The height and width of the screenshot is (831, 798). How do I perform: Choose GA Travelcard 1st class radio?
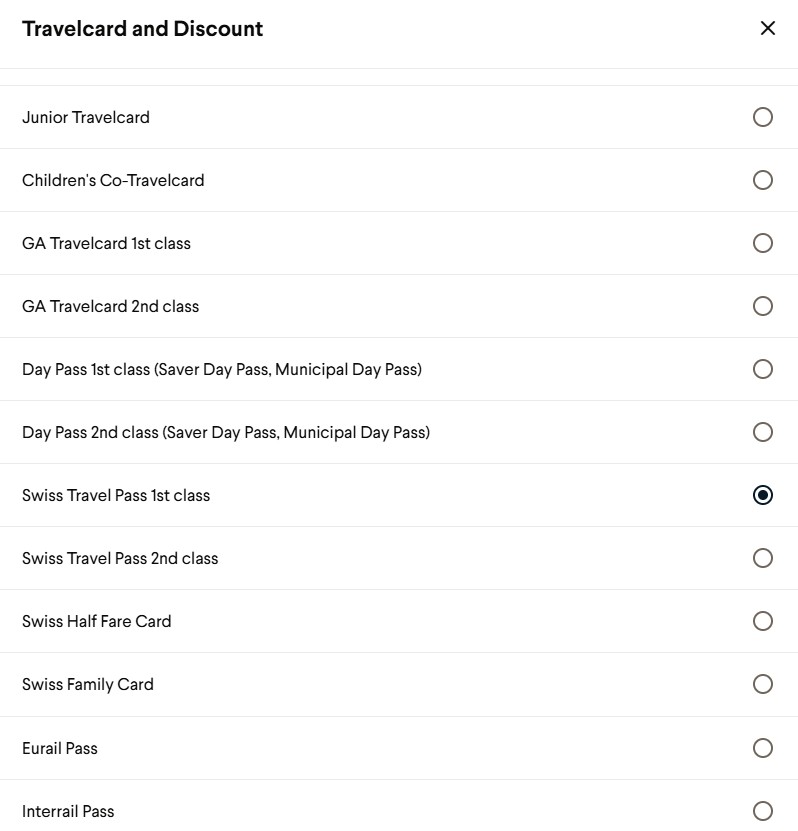(x=762, y=243)
